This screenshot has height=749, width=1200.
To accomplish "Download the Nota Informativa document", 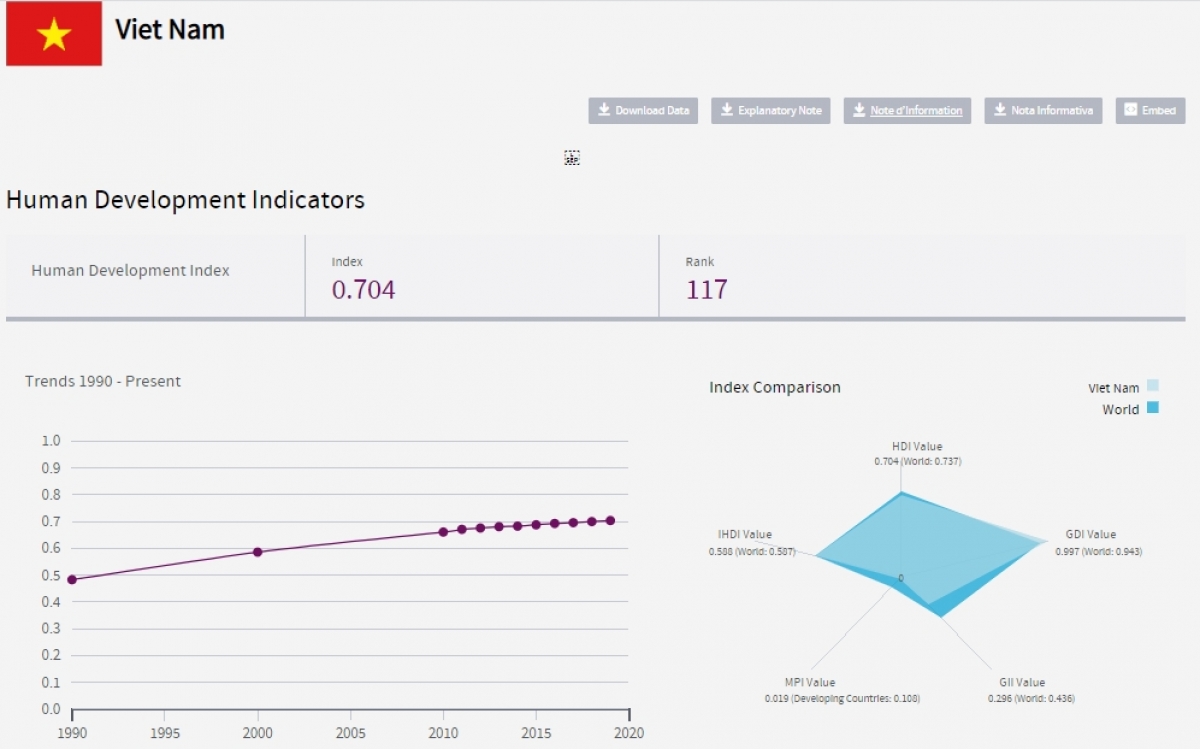I will coord(1043,111).
